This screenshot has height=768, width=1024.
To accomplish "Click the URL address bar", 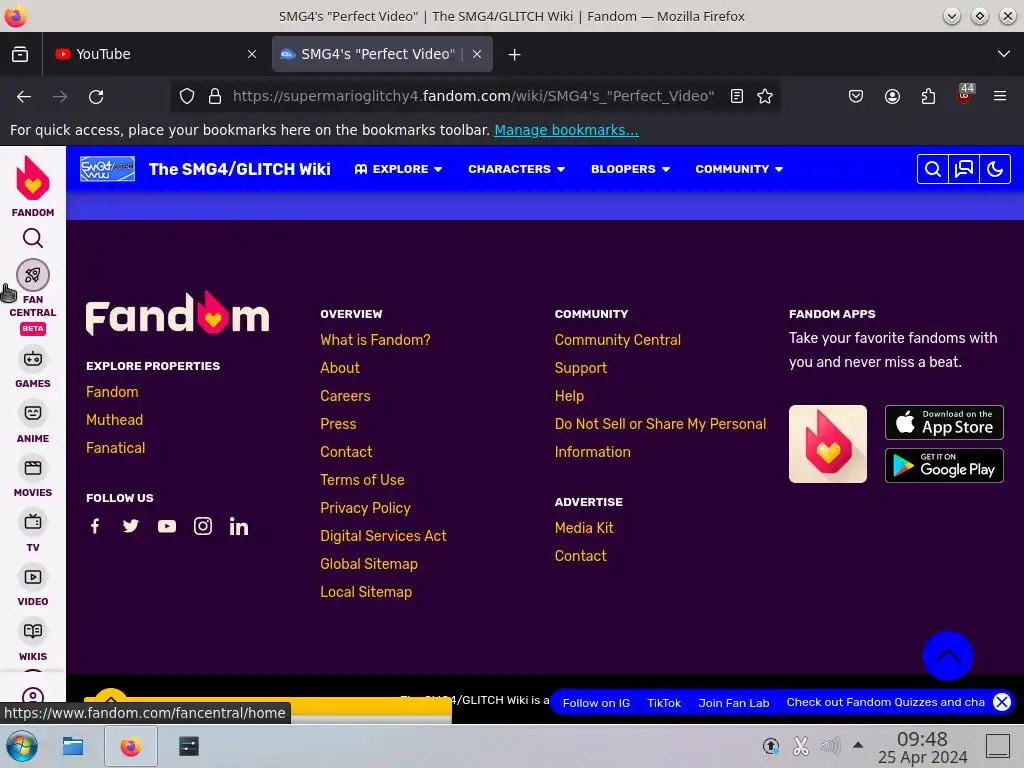I will pos(473,96).
